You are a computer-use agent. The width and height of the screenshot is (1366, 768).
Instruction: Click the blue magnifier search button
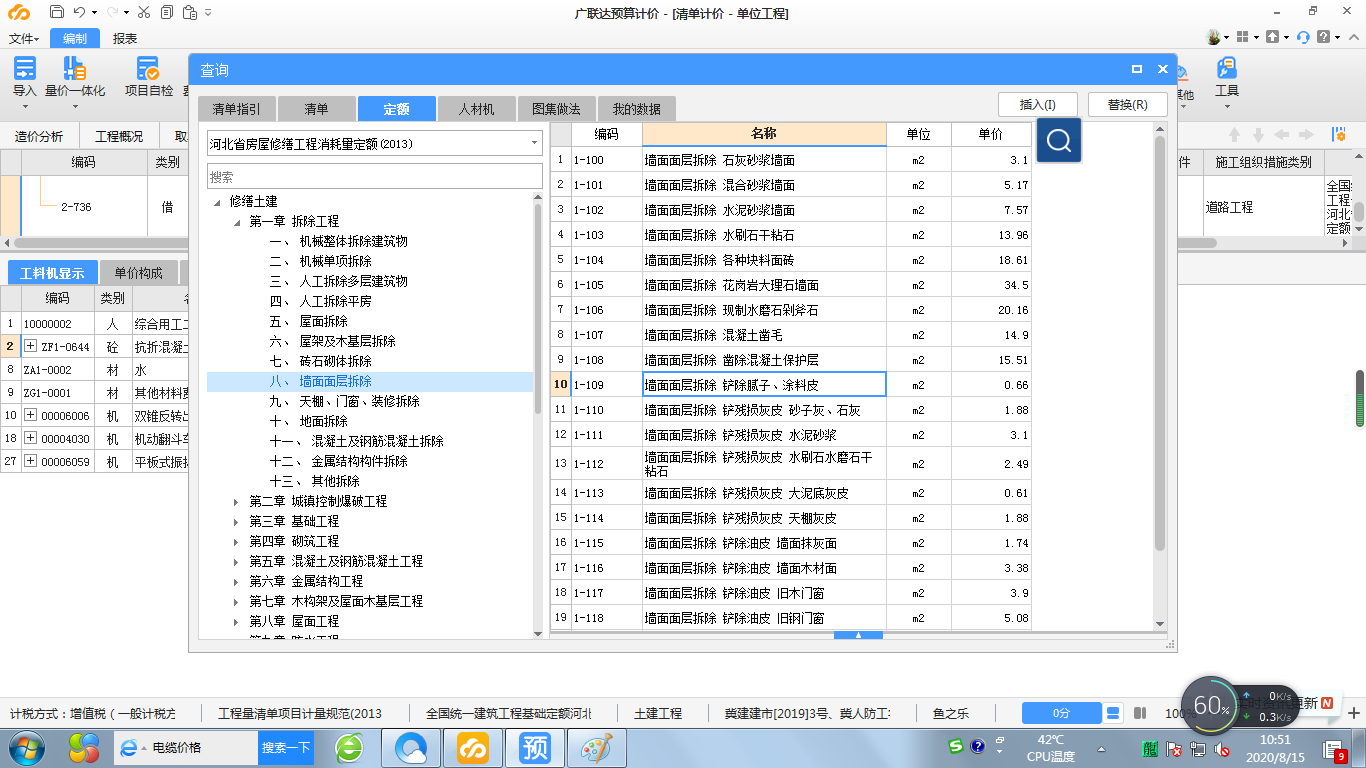pyautogui.click(x=1059, y=142)
